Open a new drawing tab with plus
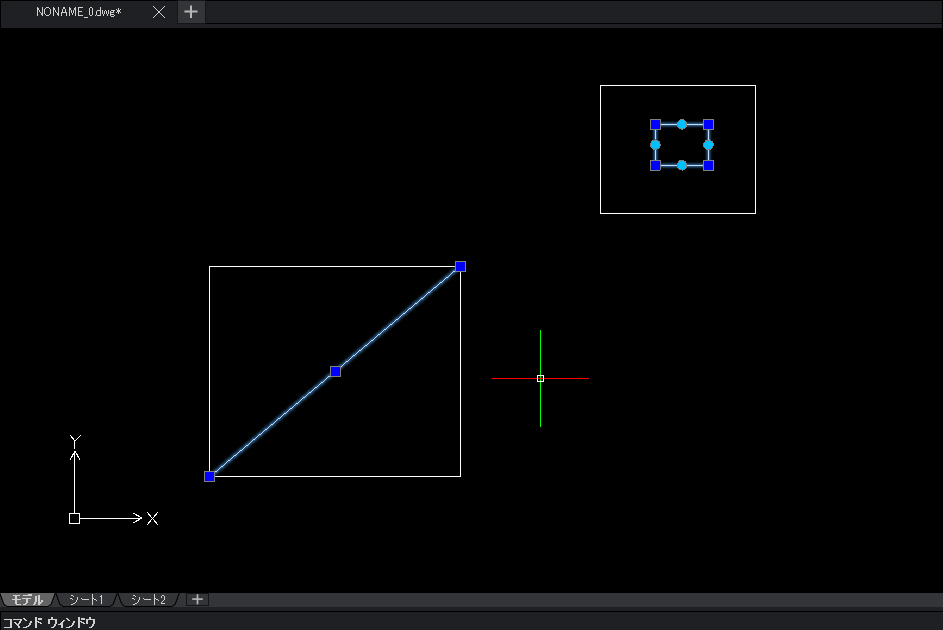 coord(191,12)
